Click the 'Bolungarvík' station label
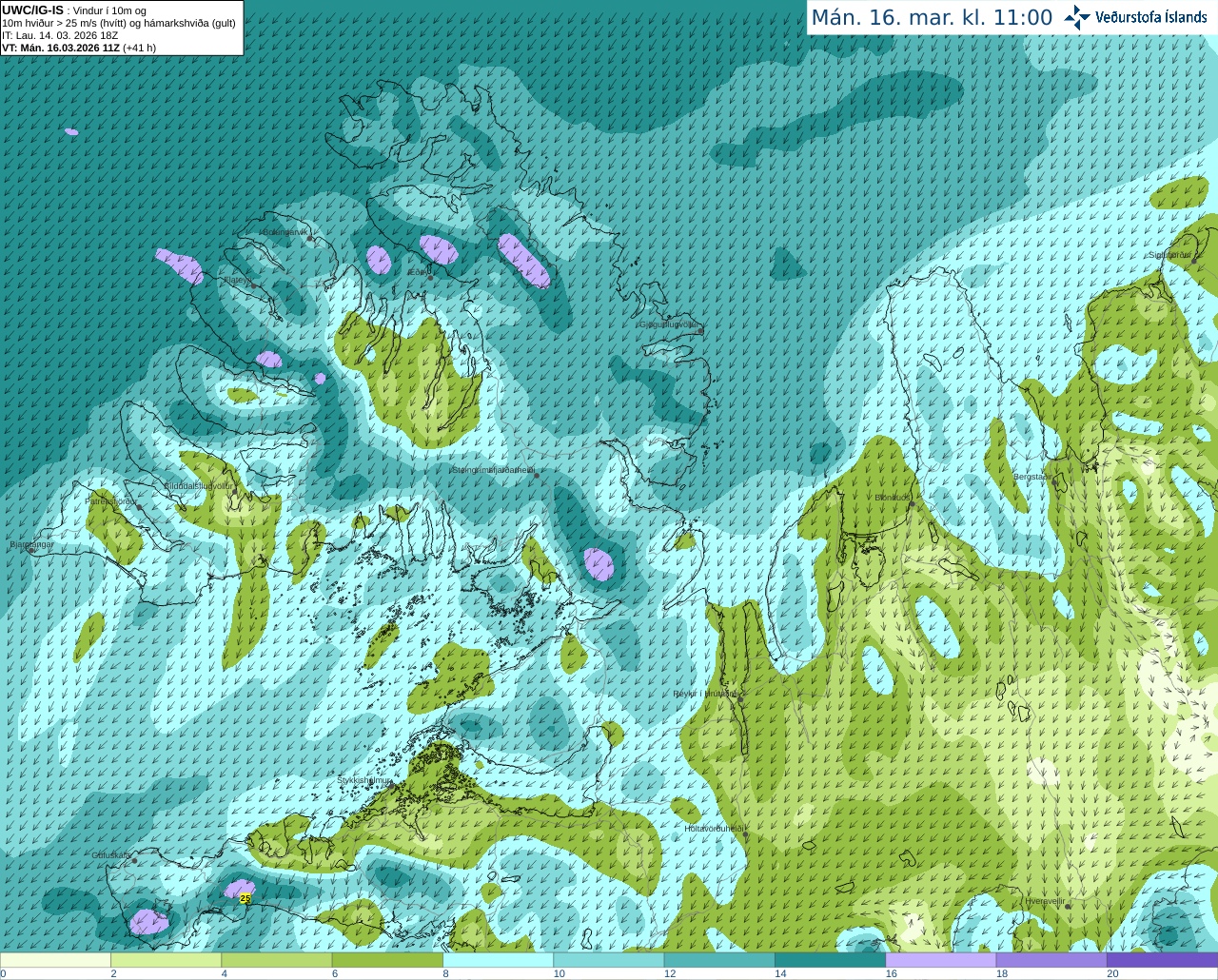The height and width of the screenshot is (980, 1218). pyautogui.click(x=284, y=232)
